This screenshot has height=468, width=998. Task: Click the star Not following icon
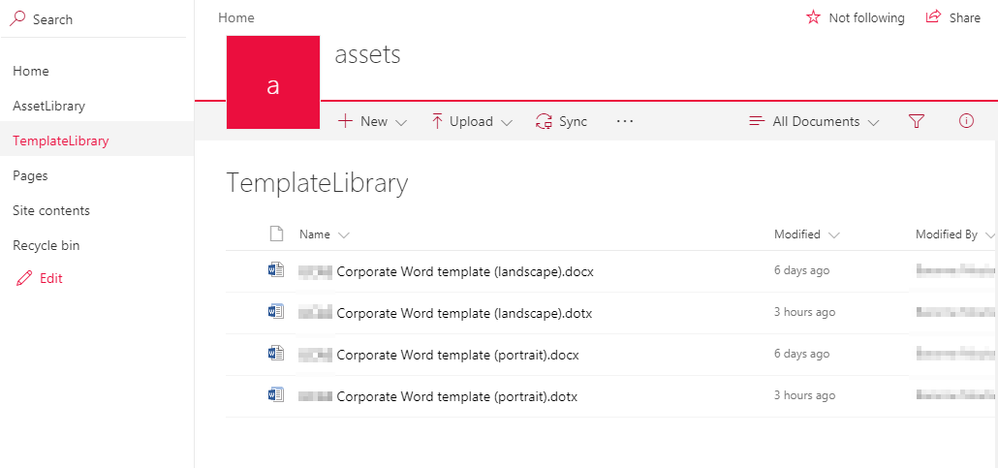pos(813,18)
